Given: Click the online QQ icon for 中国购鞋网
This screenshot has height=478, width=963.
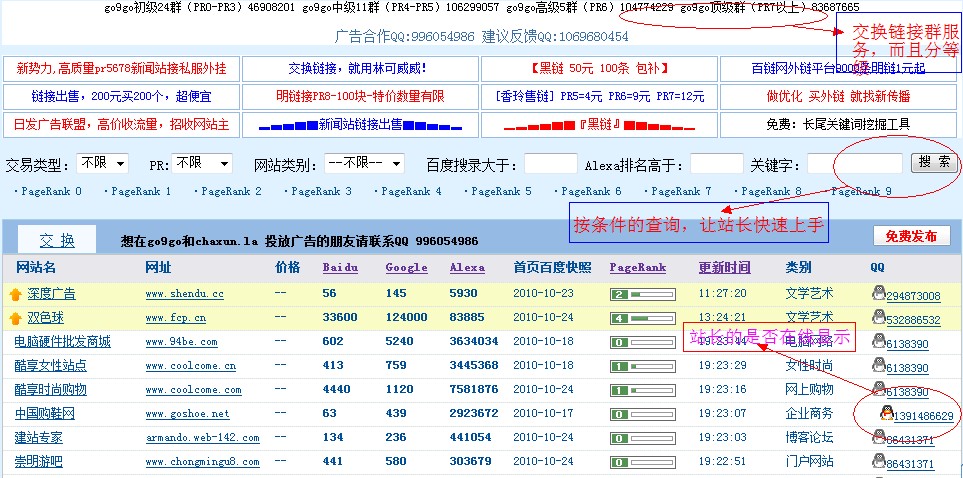Looking at the screenshot, I should click(x=885, y=413).
